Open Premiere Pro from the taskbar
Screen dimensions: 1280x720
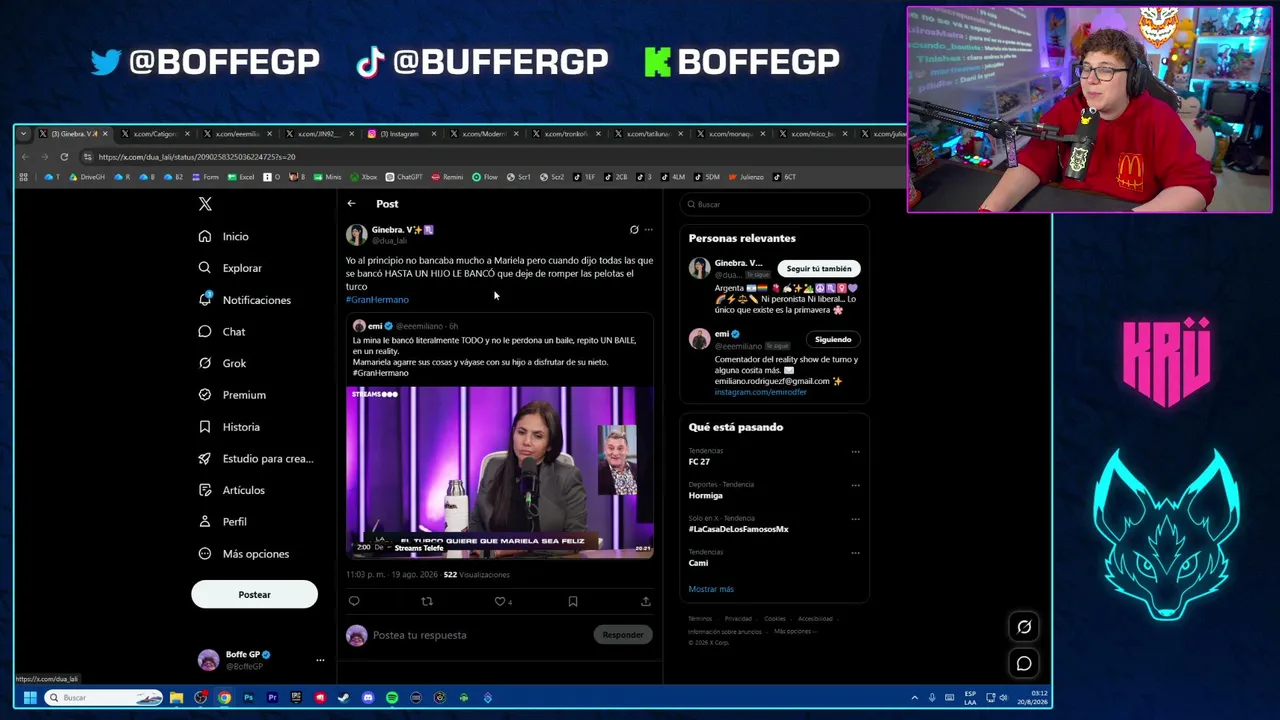click(x=272, y=698)
